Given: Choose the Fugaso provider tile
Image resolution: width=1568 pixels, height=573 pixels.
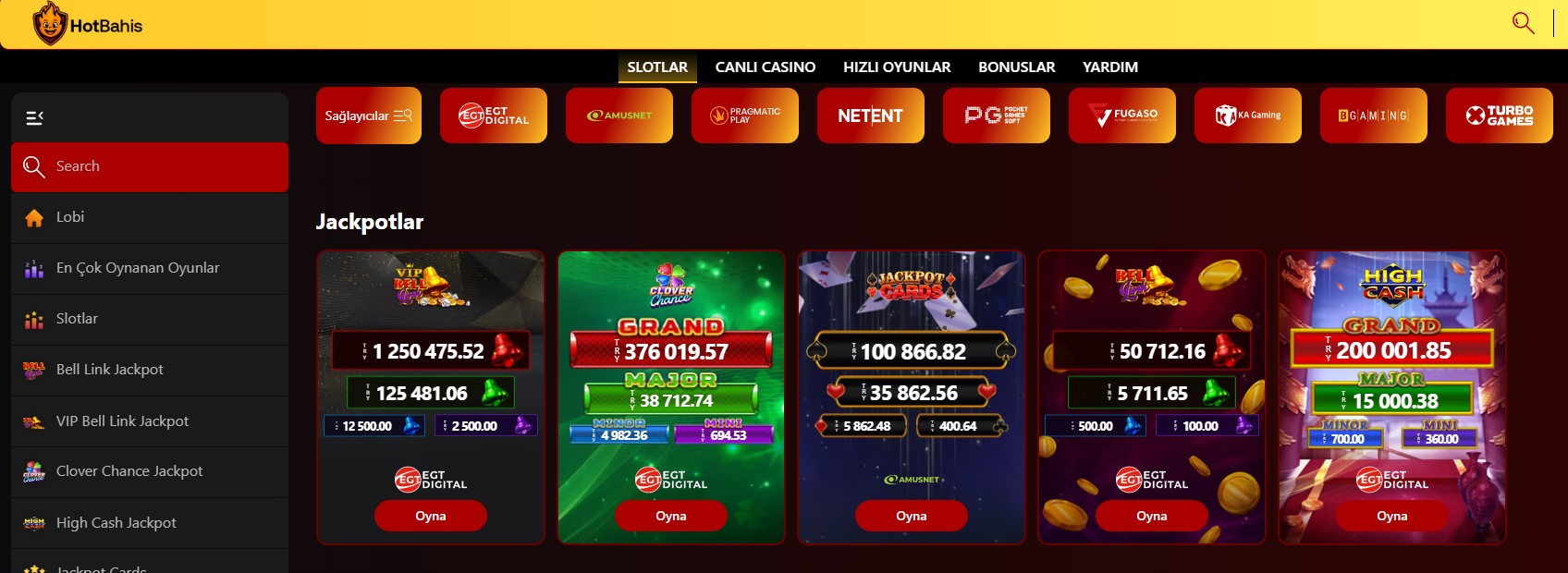Looking at the screenshot, I should pyautogui.click(x=1122, y=116).
